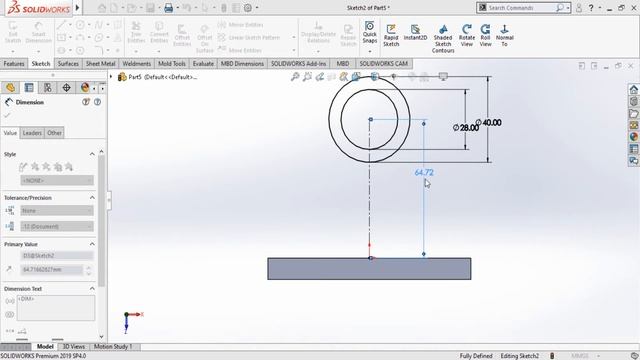Image resolution: width=640 pixels, height=360 pixels.
Task: Open the Dimension help question mark icon
Action: click(98, 102)
